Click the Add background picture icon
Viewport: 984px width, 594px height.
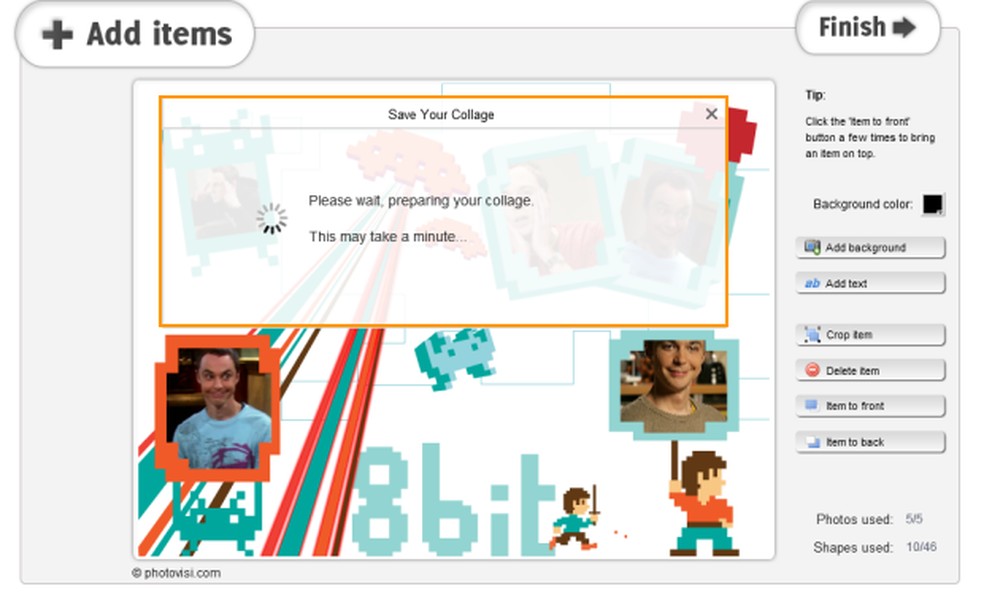click(x=813, y=247)
